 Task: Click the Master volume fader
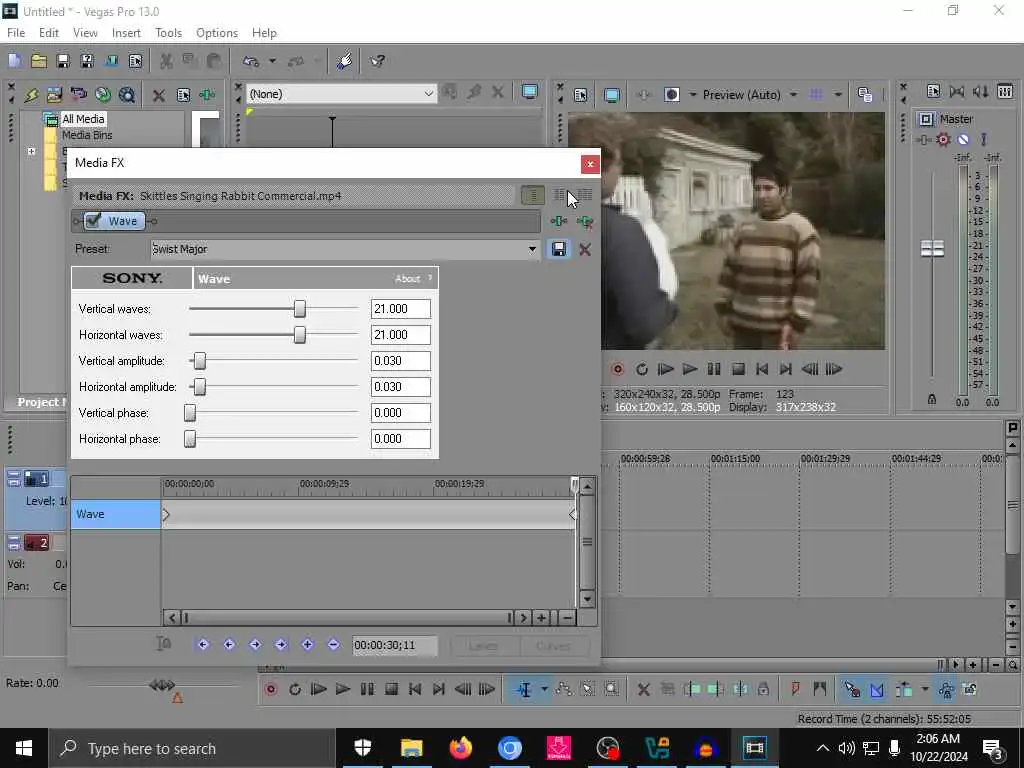point(932,248)
